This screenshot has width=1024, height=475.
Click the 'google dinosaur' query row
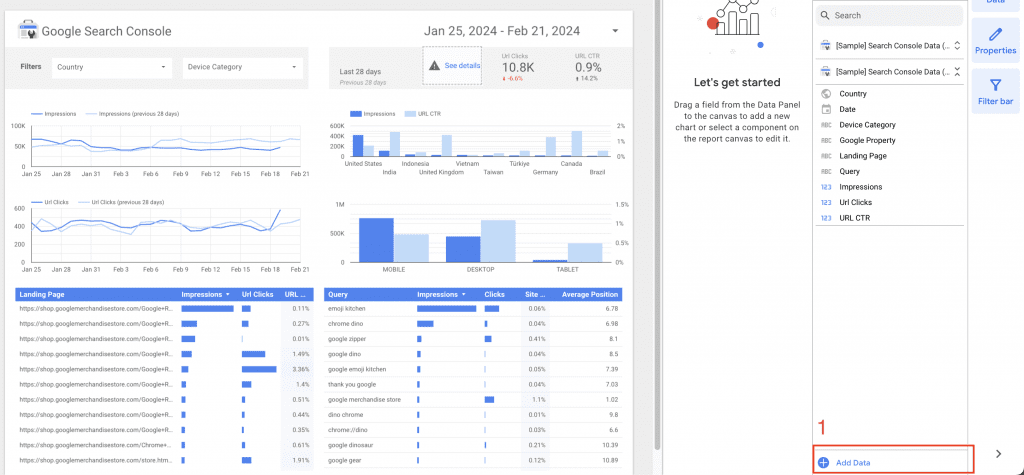click(473, 445)
